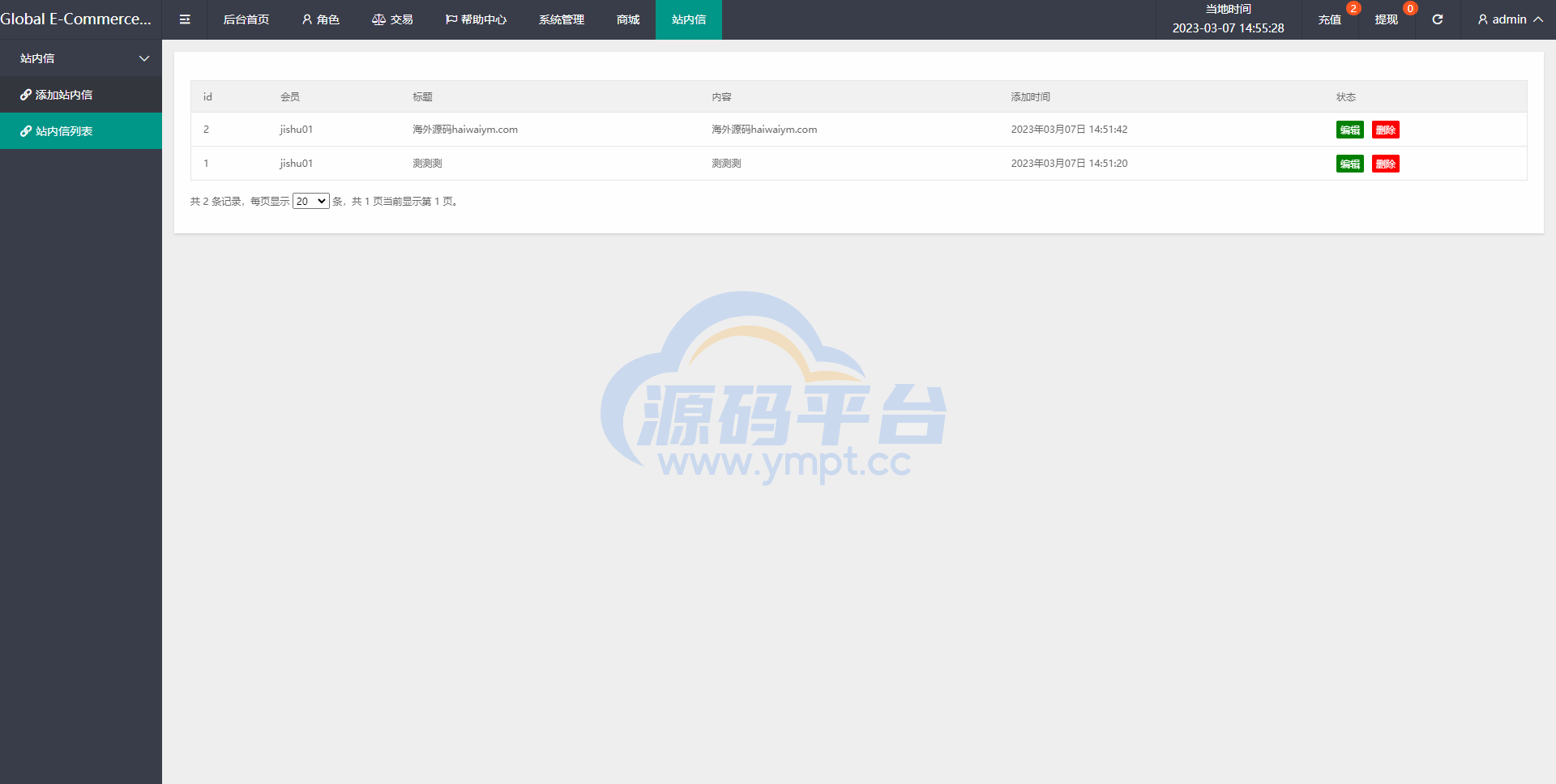The height and width of the screenshot is (784, 1556).
Task: Click the refresh icon in top bar
Action: pyautogui.click(x=1437, y=19)
